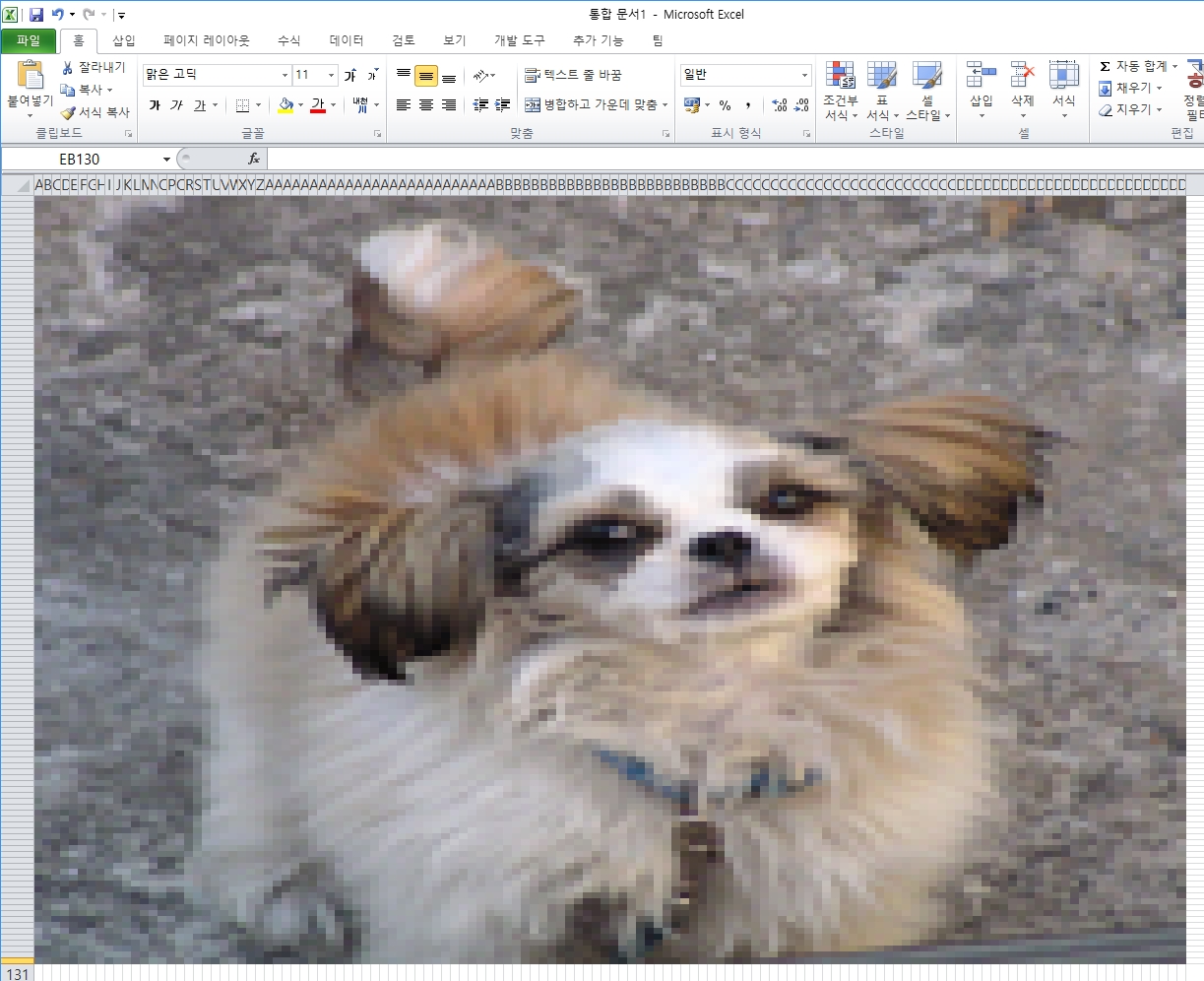
Task: Click the Paste (붙여넣기) clipboard icon
Action: point(31,77)
